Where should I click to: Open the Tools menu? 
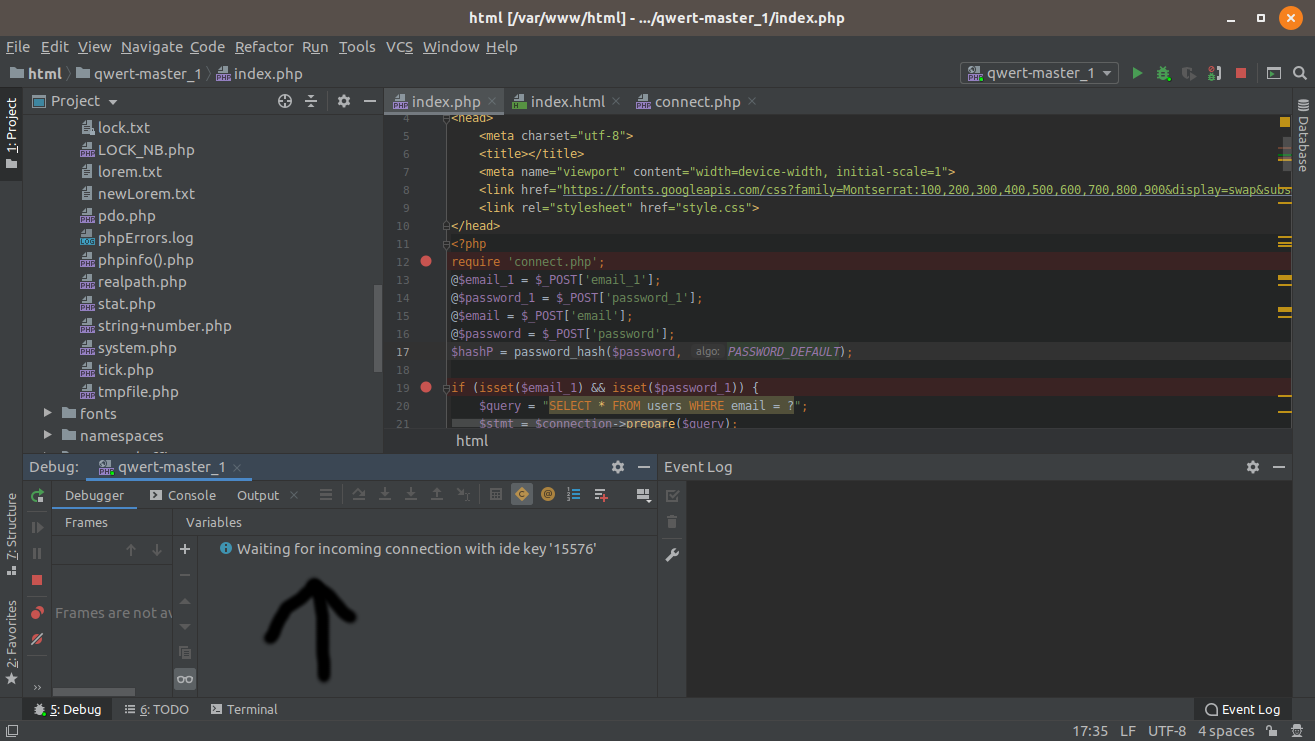point(357,47)
